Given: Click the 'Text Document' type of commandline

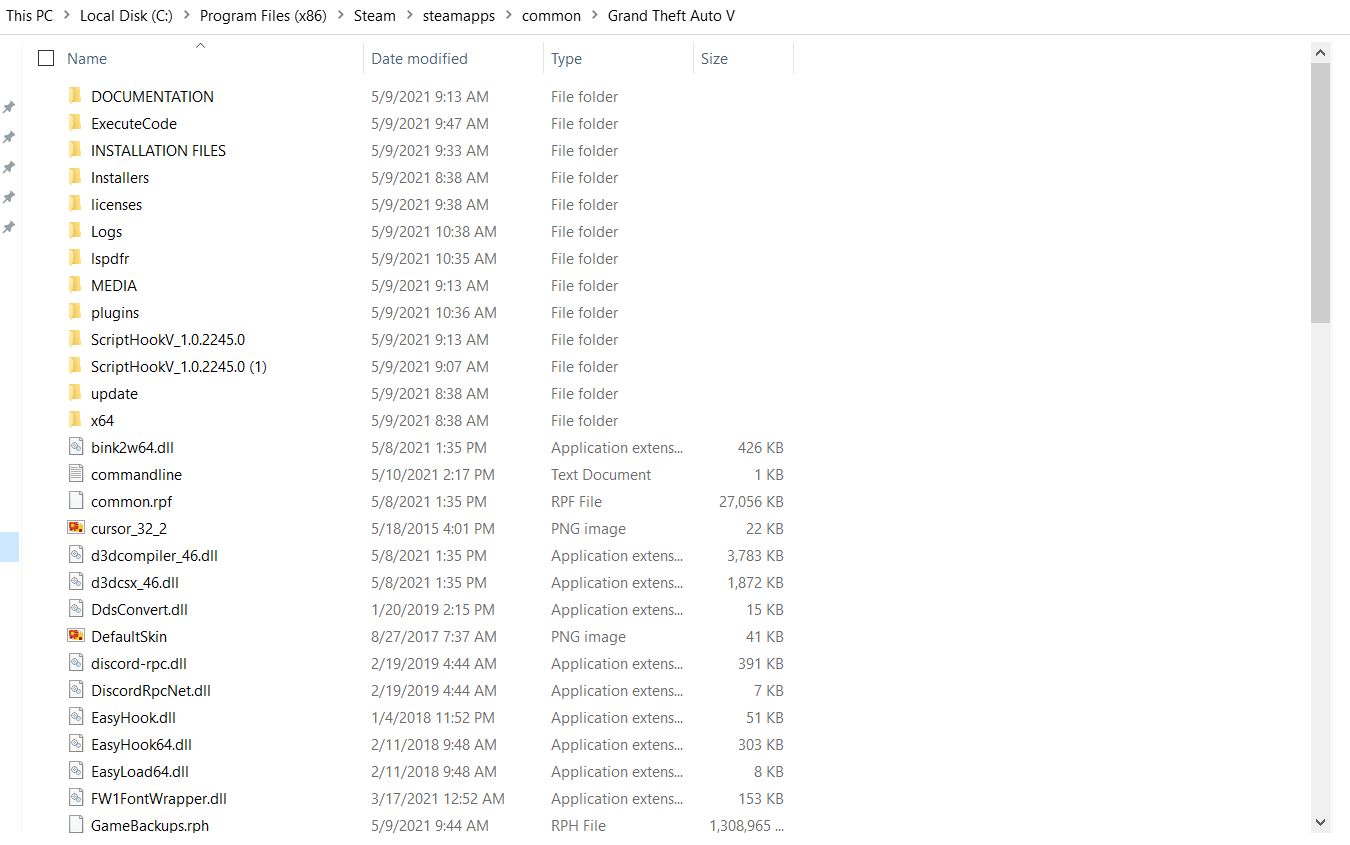Looking at the screenshot, I should pyautogui.click(x=601, y=474).
